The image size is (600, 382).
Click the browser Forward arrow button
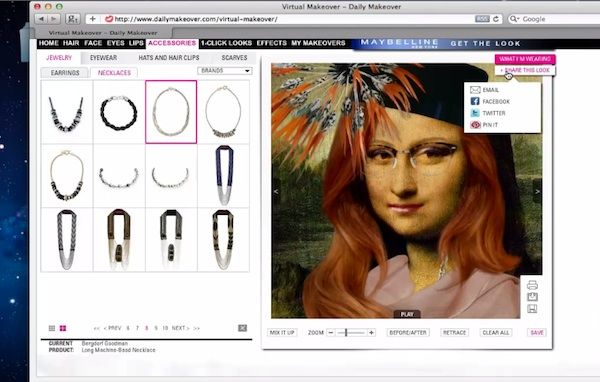[54, 19]
